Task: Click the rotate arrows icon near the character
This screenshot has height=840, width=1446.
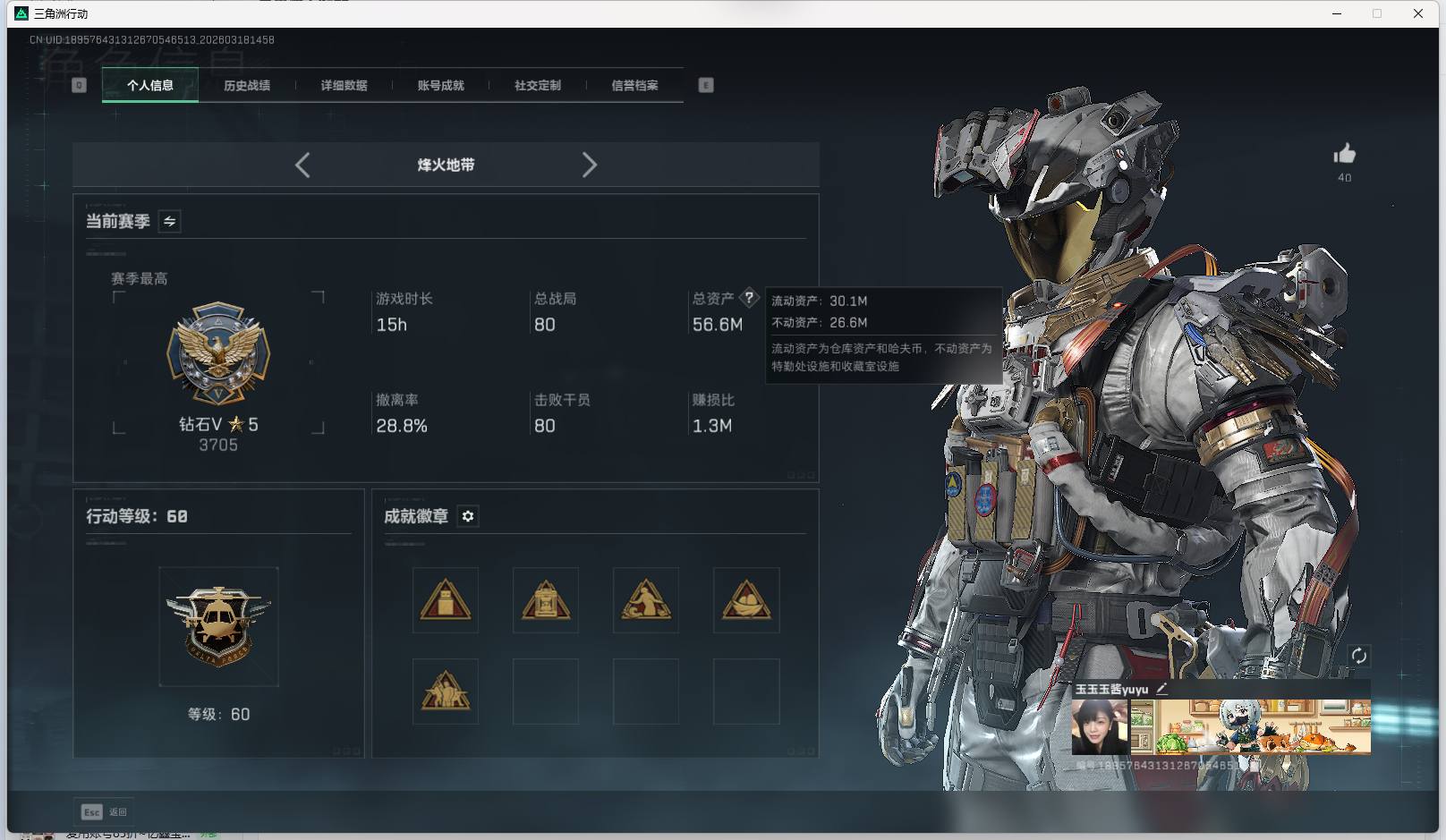Action: click(1358, 656)
